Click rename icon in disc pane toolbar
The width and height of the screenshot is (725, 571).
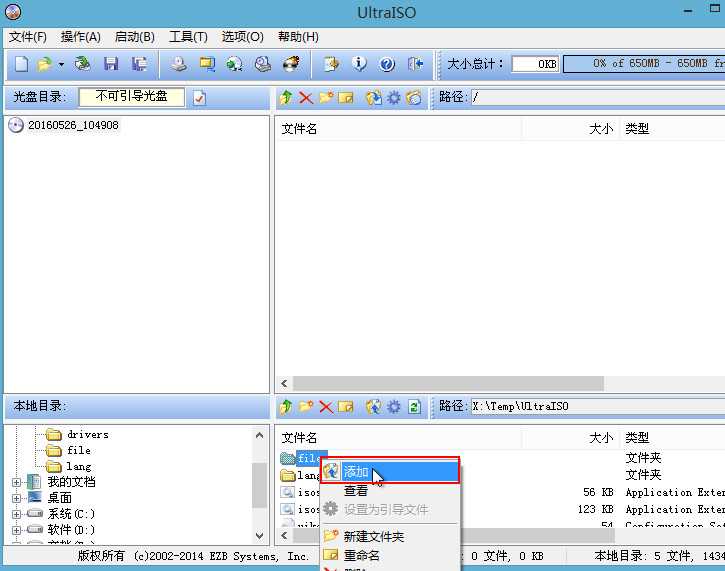coord(345,98)
